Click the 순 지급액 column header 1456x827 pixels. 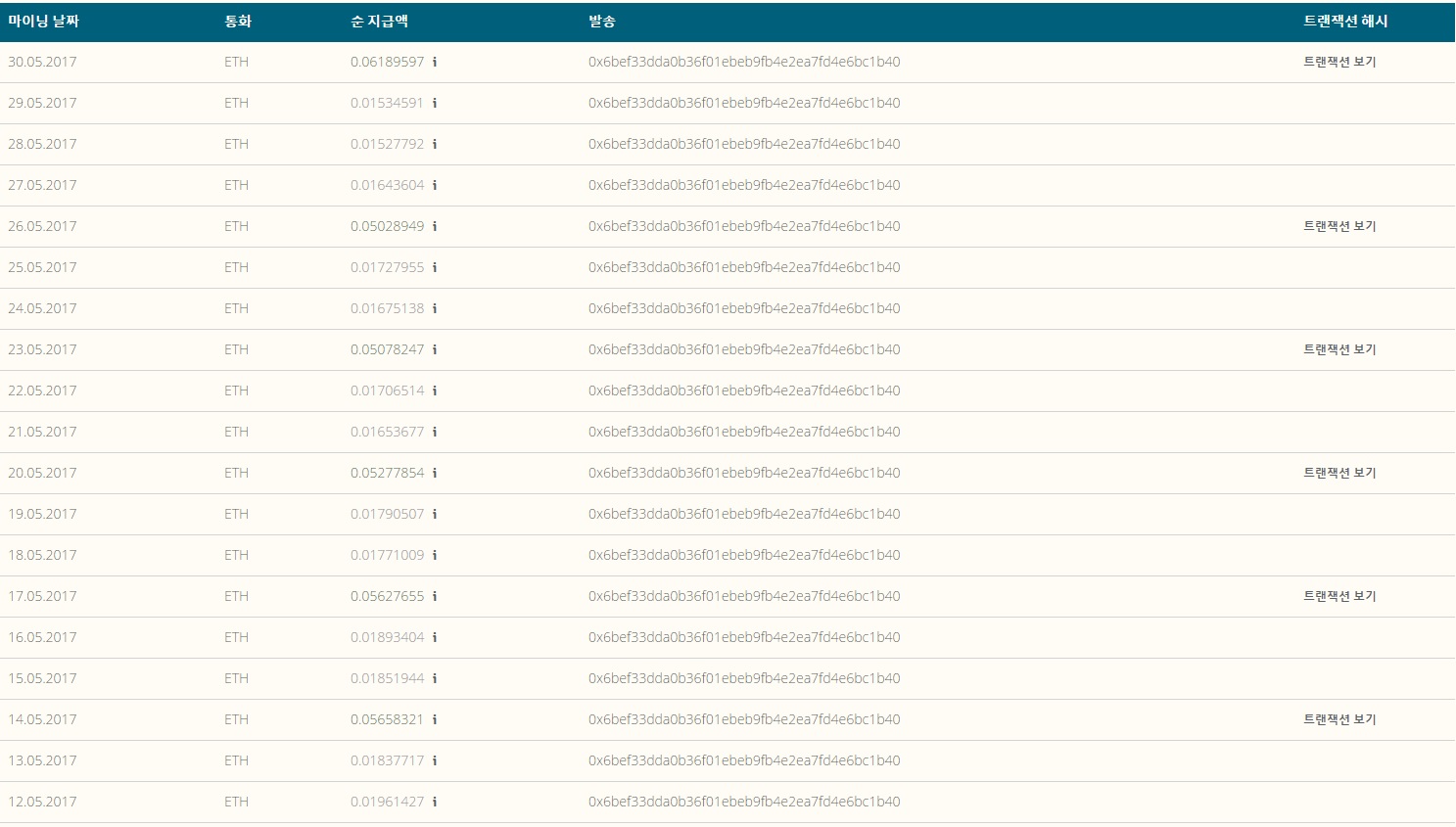pyautogui.click(x=379, y=21)
